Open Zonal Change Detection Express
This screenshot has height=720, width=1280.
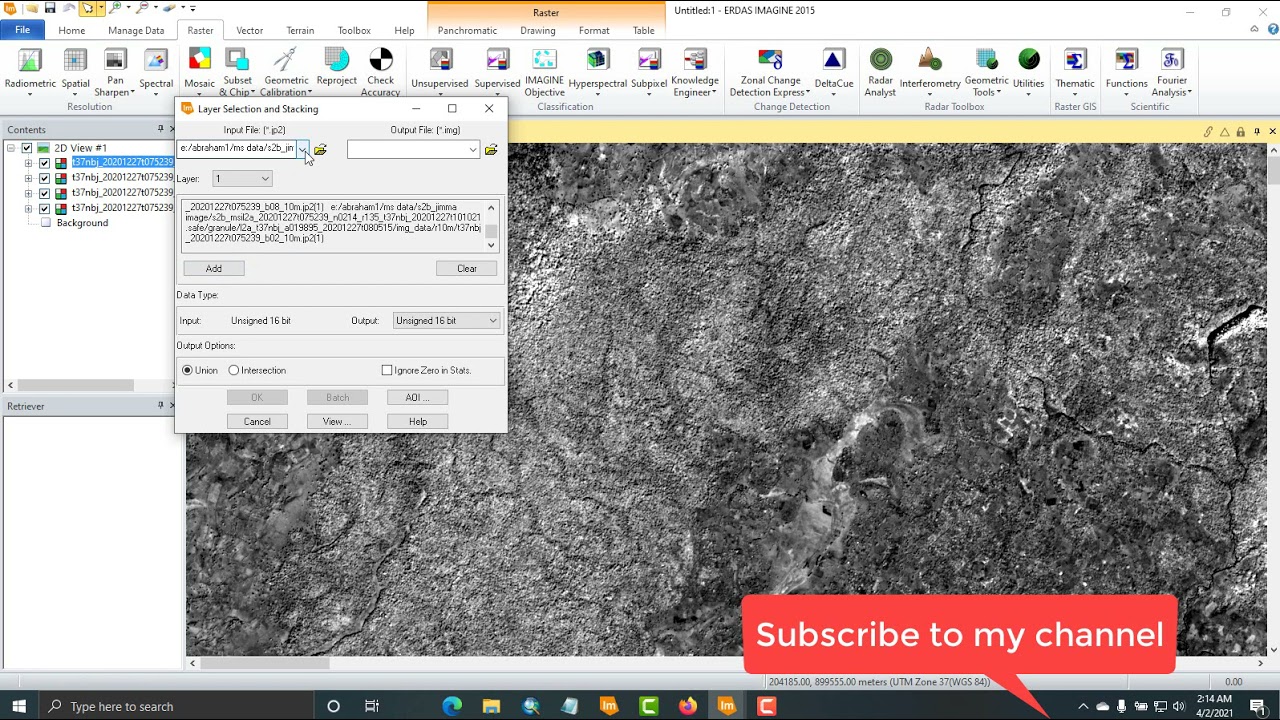click(x=770, y=72)
